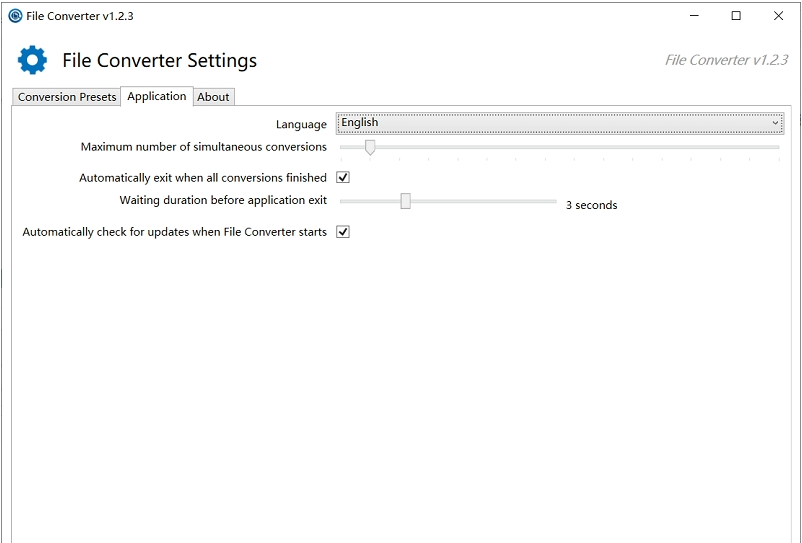Open the About tab
This screenshot has width=802, height=543.
(x=213, y=97)
